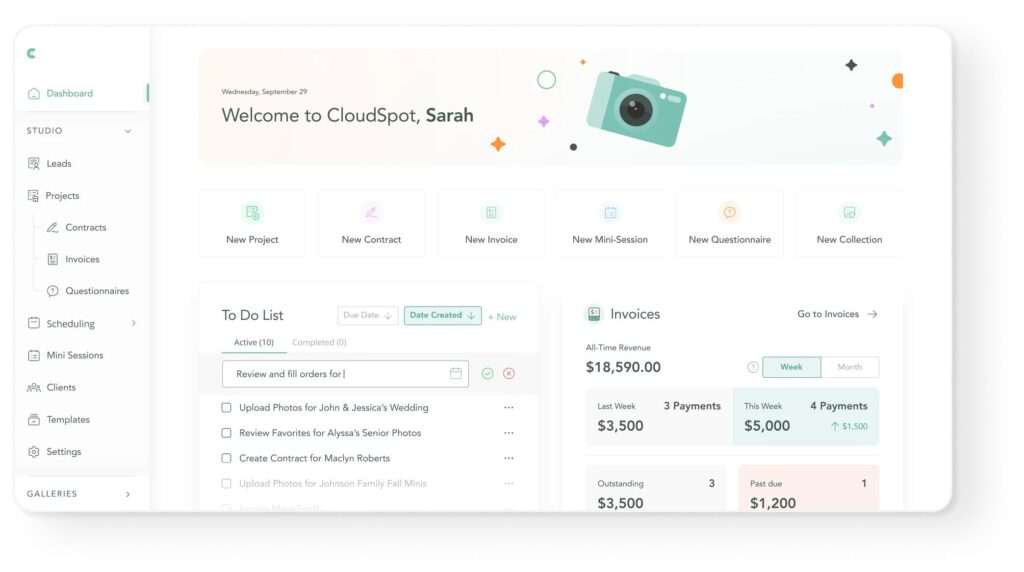Open options menu for John & Jessica's Wedding task
This screenshot has width=1024, height=572.
tap(509, 407)
